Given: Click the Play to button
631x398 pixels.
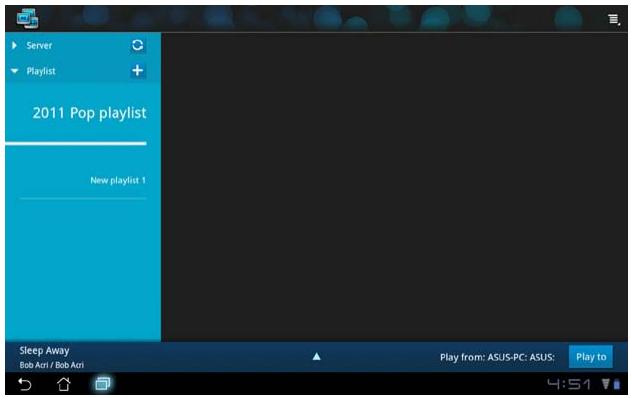Looking at the screenshot, I should coord(590,357).
